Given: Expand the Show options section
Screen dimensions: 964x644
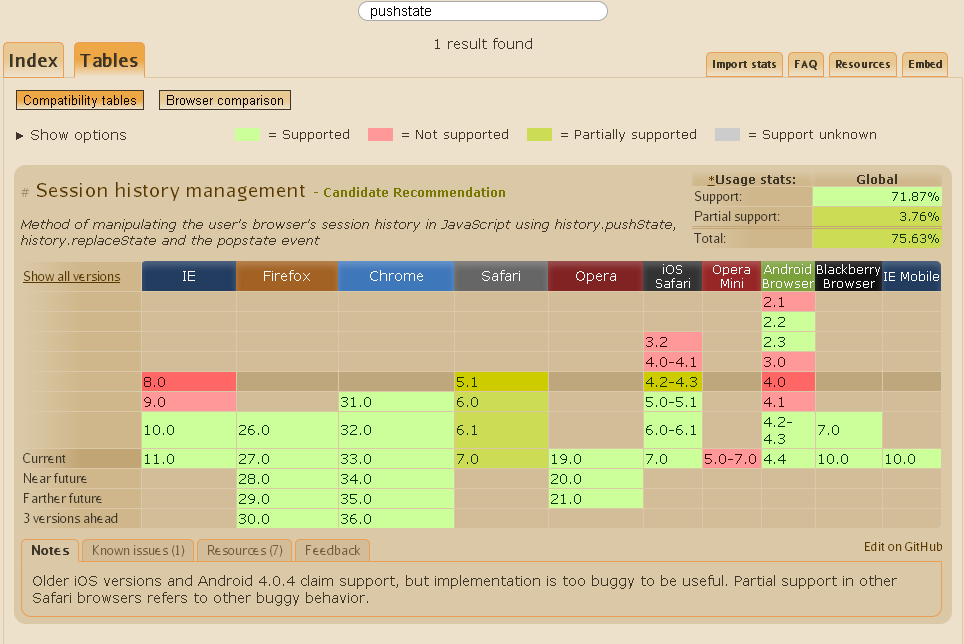Looking at the screenshot, I should (71, 135).
